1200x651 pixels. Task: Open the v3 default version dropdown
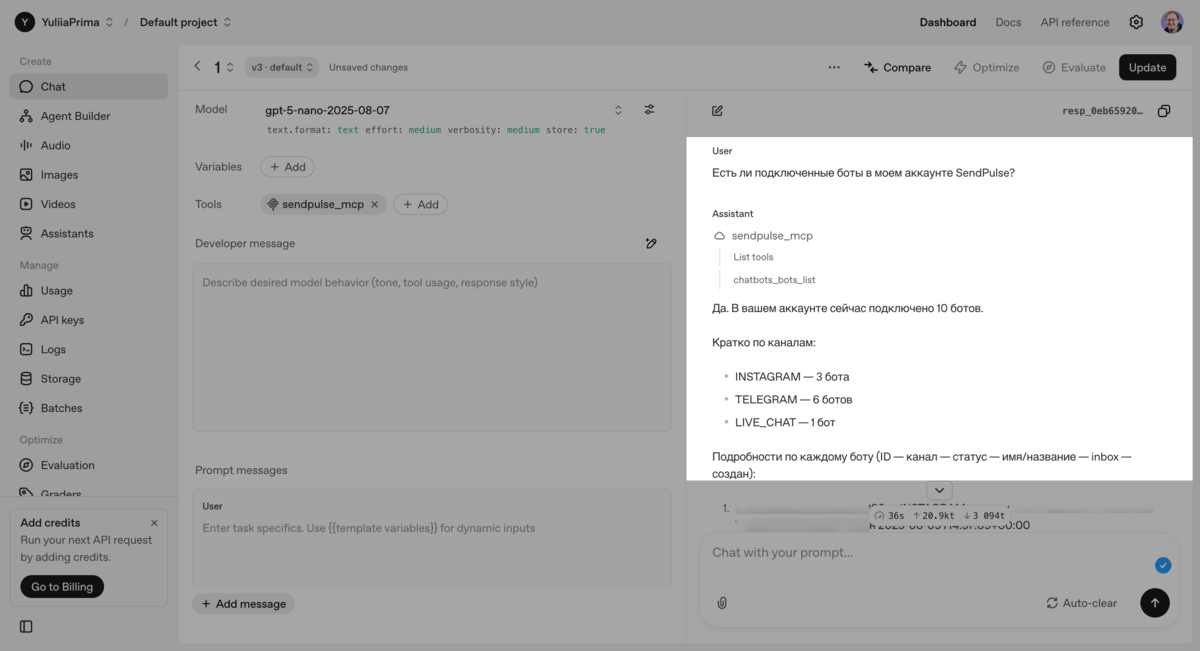pos(281,68)
